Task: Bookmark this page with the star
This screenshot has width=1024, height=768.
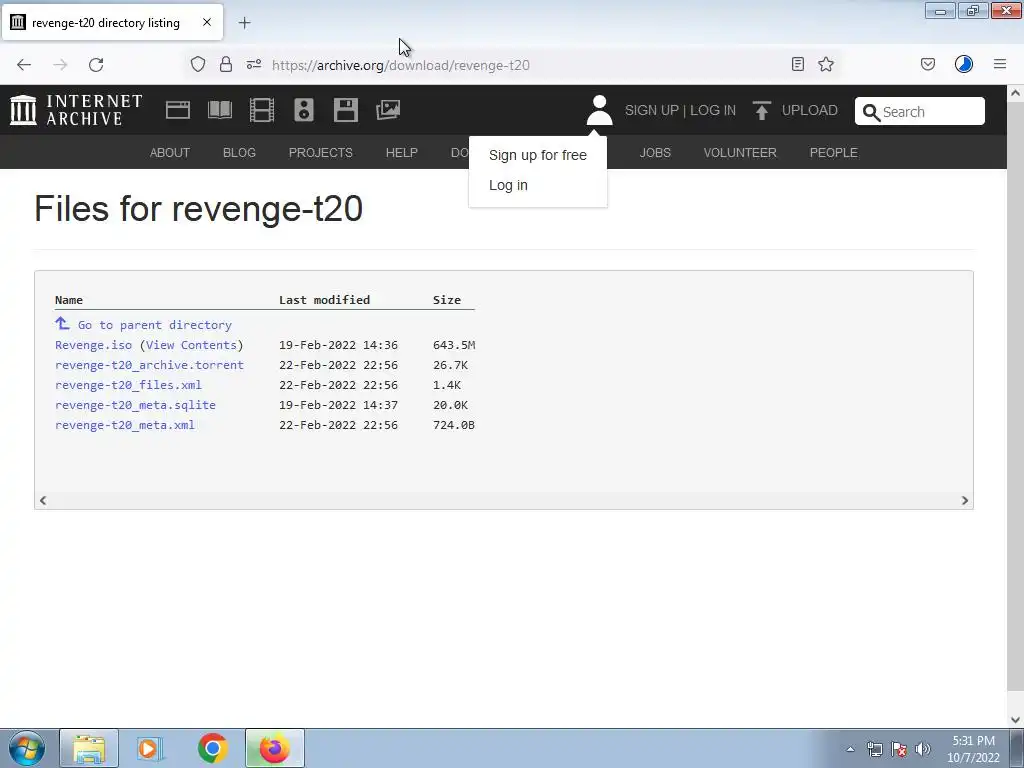Action: pyautogui.click(x=826, y=64)
